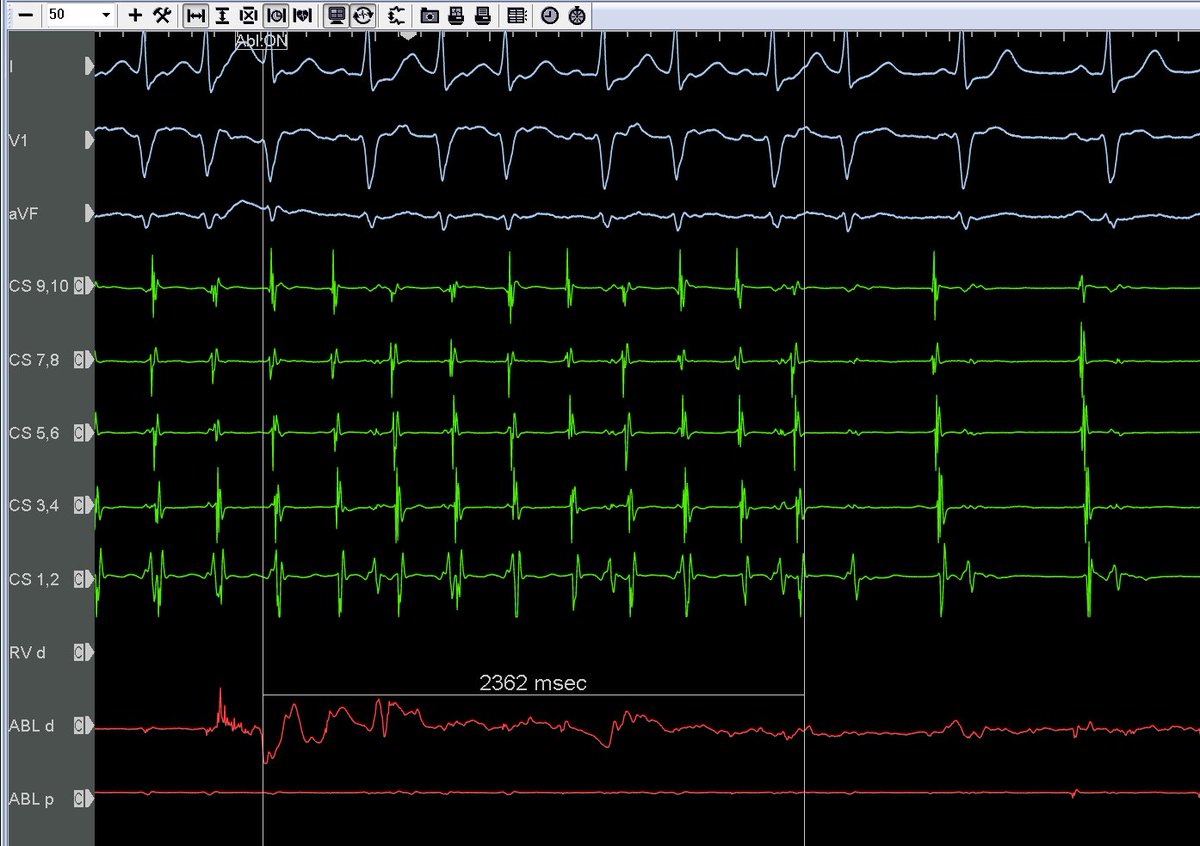Click the clip indicator on CS 7,8
Viewport: 1200px width, 846px height.
(78, 360)
